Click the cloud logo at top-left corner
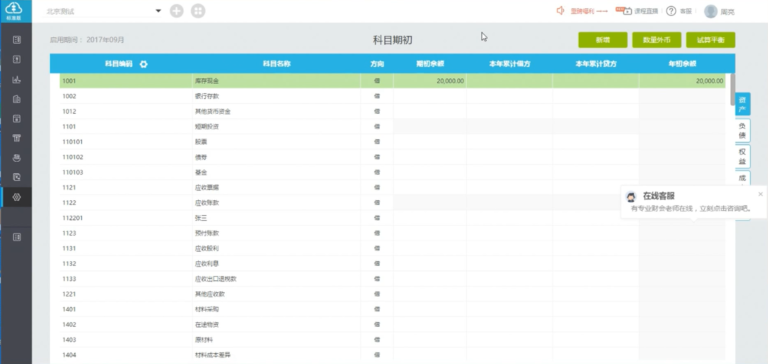This screenshot has height=364, width=768. [x=14, y=8]
